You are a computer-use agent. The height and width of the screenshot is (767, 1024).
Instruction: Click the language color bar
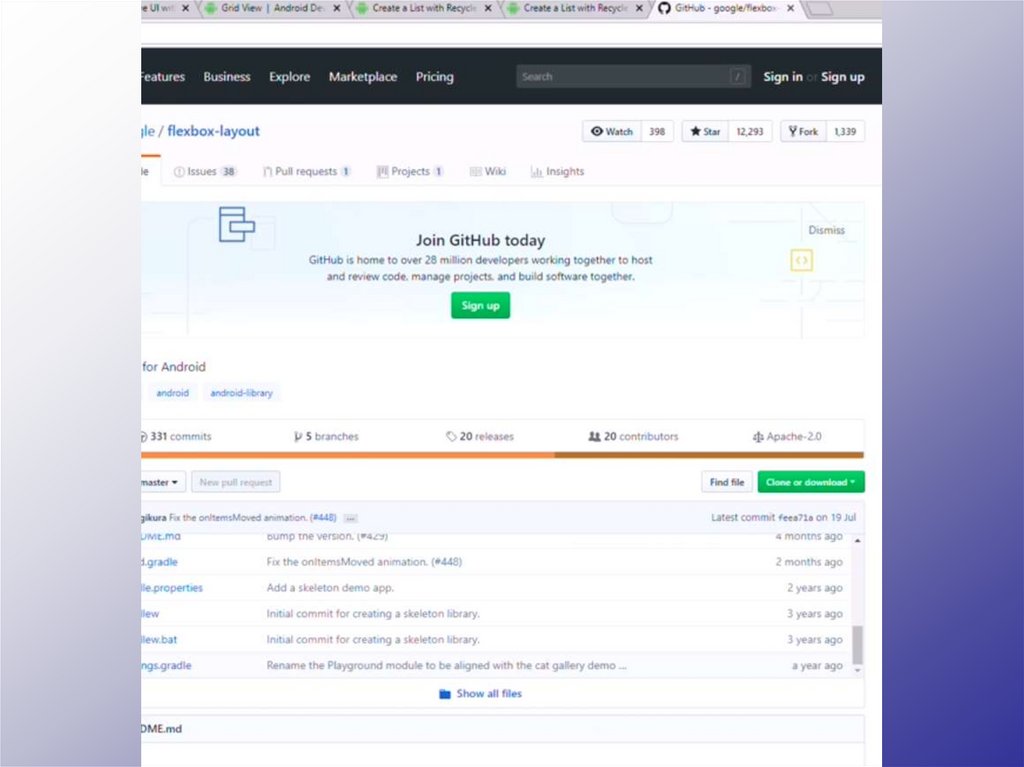(x=502, y=455)
